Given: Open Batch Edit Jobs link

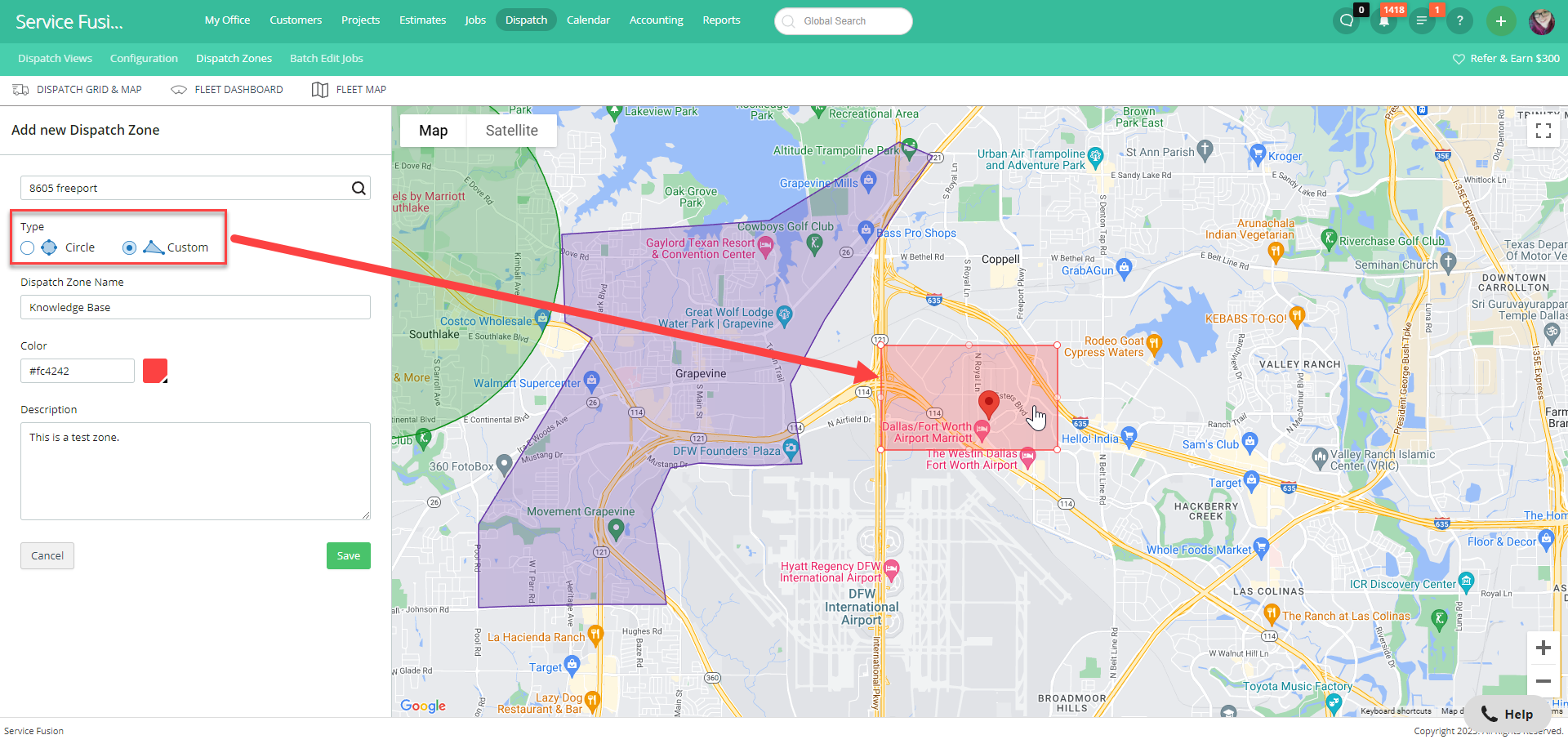Looking at the screenshot, I should click(x=326, y=59).
